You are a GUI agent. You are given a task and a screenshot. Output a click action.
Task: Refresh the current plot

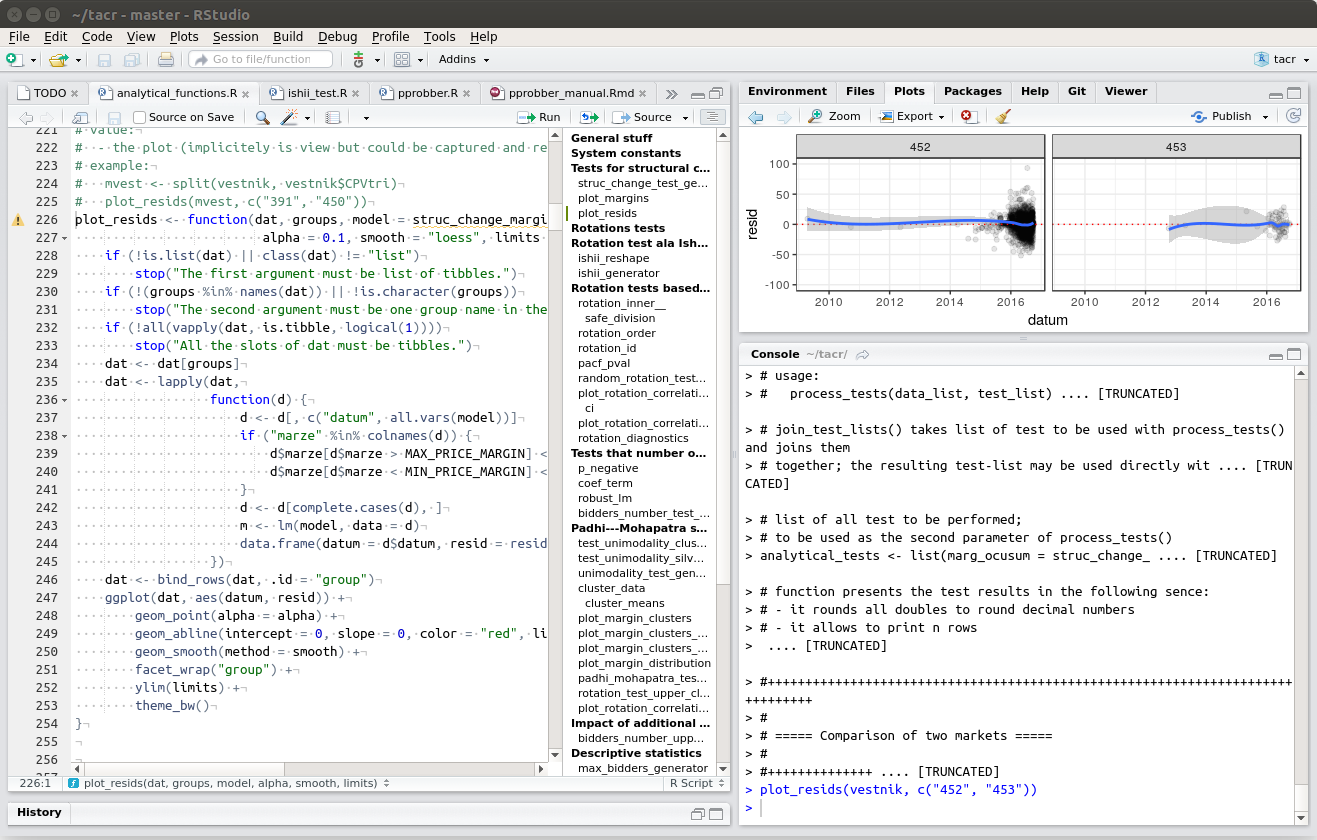(1294, 116)
